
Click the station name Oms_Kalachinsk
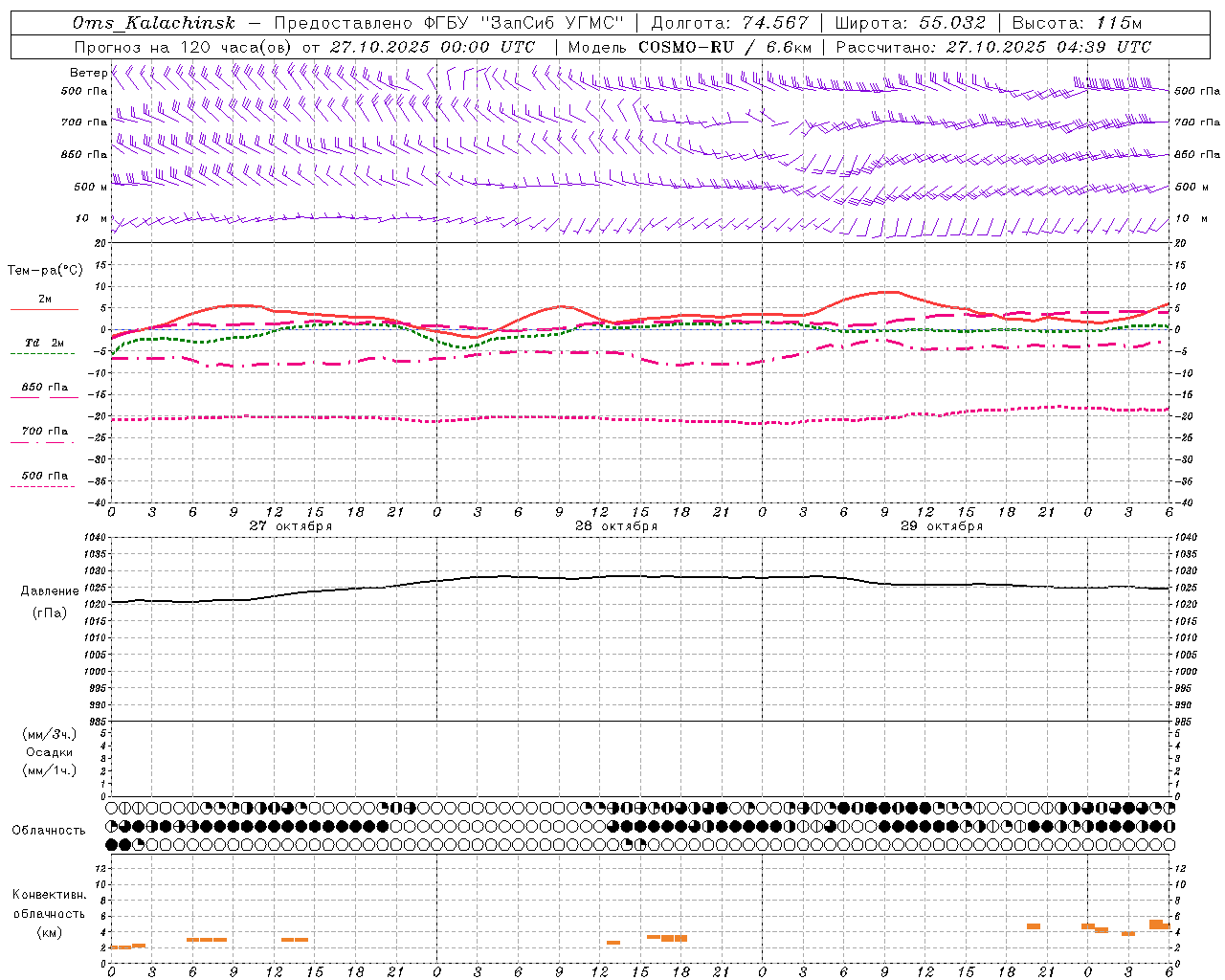click(153, 23)
